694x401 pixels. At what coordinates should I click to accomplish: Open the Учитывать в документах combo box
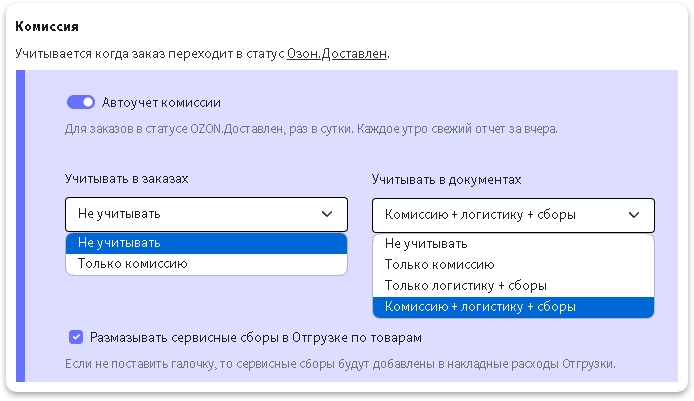[x=513, y=215]
